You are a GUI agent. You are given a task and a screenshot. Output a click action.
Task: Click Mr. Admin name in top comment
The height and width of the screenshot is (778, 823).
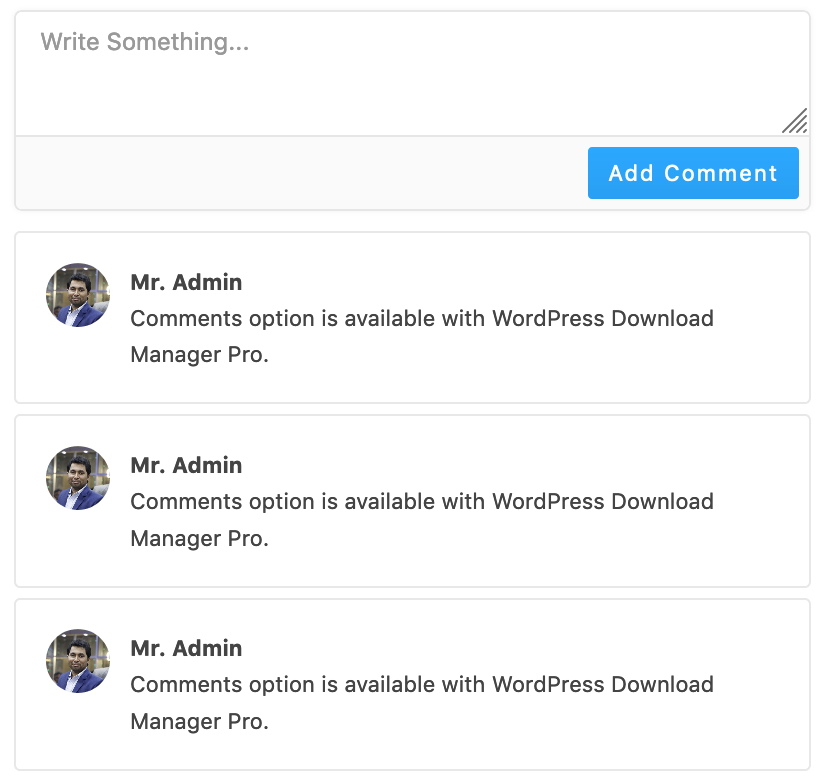pos(186,282)
